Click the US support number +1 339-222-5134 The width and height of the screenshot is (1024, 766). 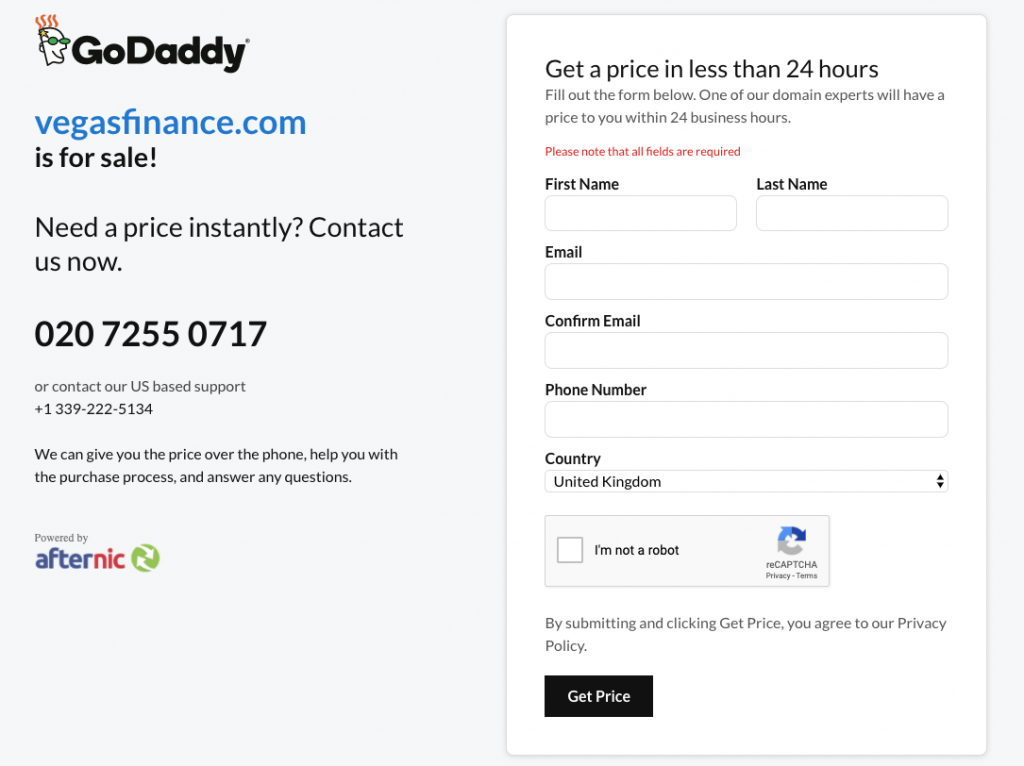click(x=94, y=409)
